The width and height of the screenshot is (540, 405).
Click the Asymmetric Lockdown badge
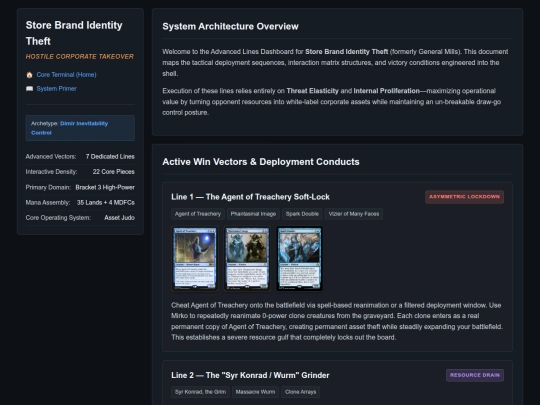[464, 197]
